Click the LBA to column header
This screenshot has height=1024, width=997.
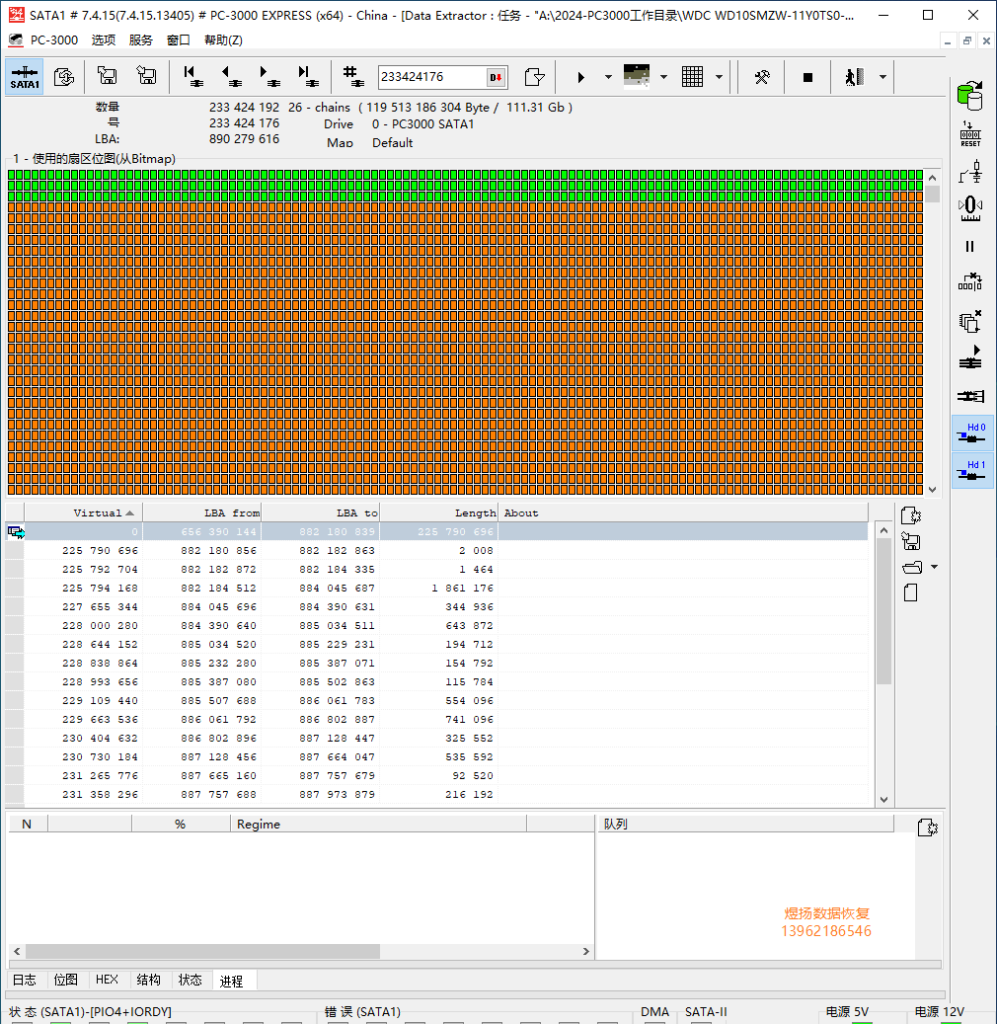[321, 513]
